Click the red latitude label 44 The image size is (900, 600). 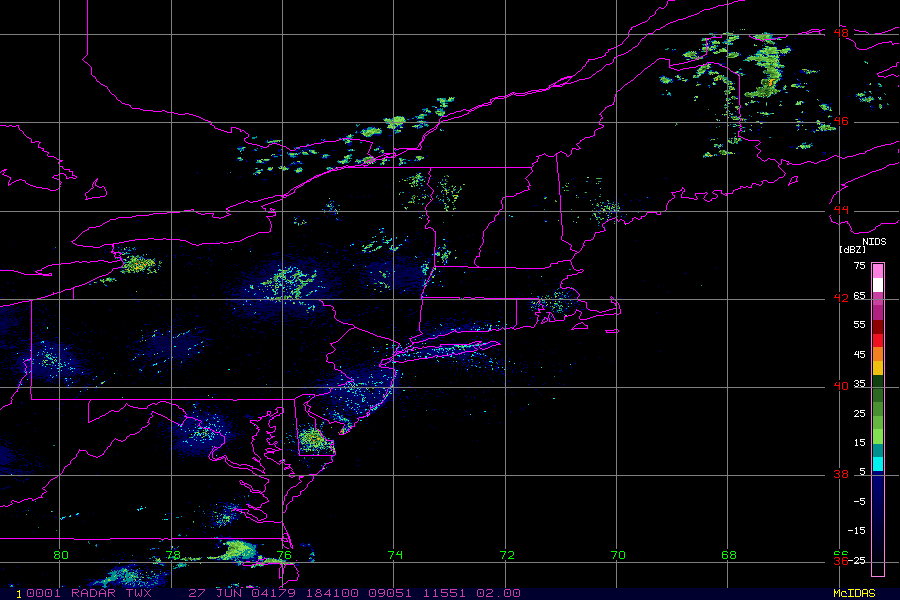click(x=841, y=210)
